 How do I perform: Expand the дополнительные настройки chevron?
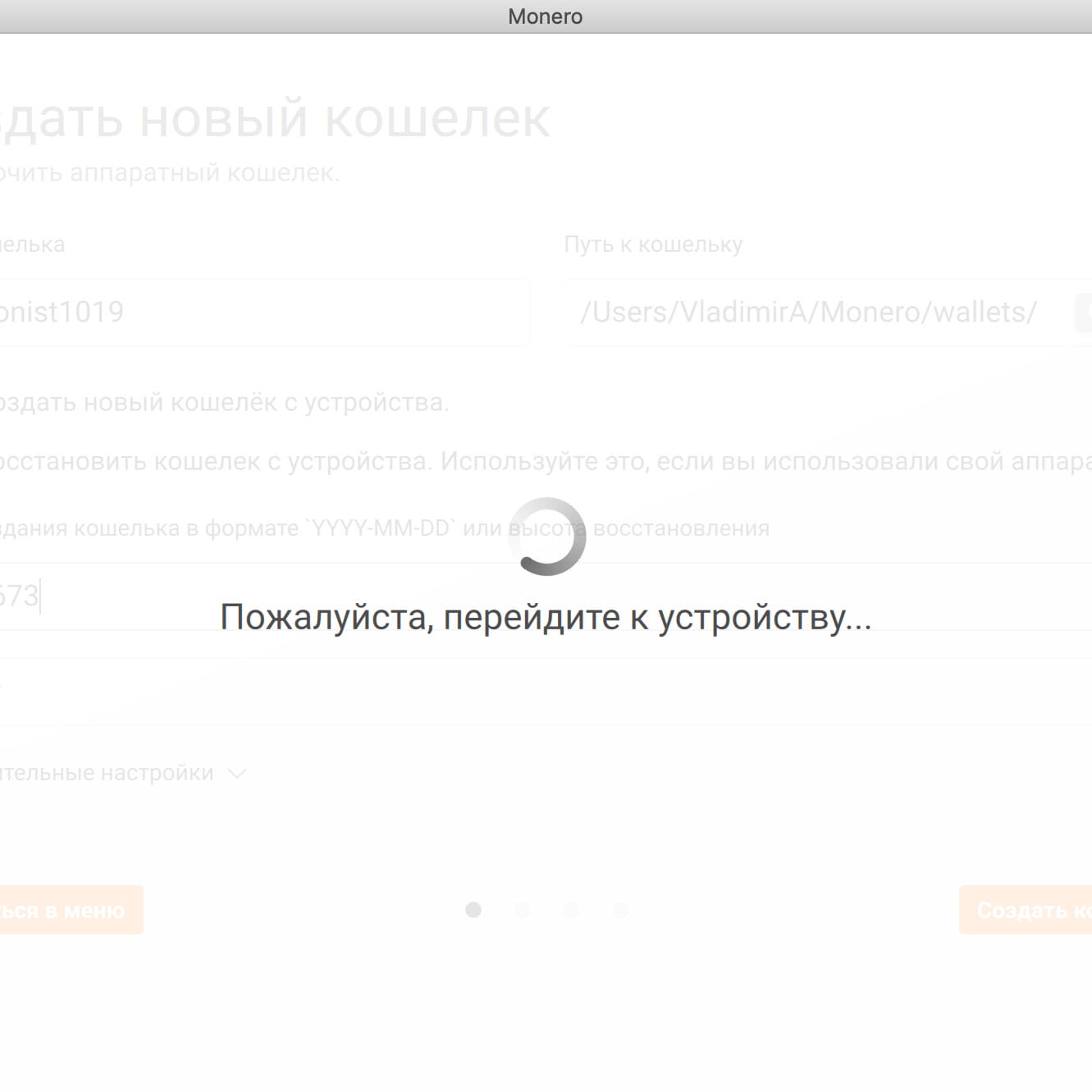[x=236, y=774]
